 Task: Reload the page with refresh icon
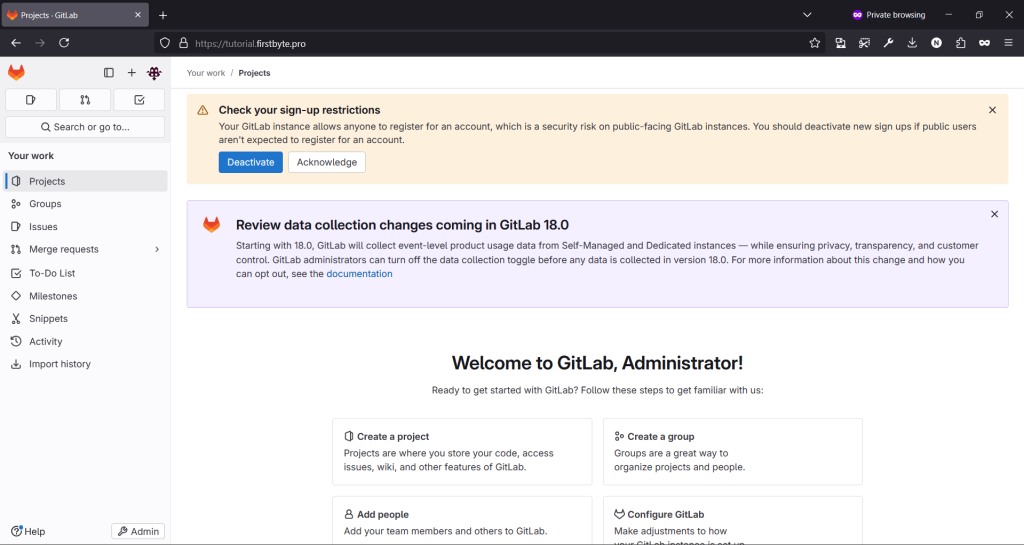(x=64, y=43)
